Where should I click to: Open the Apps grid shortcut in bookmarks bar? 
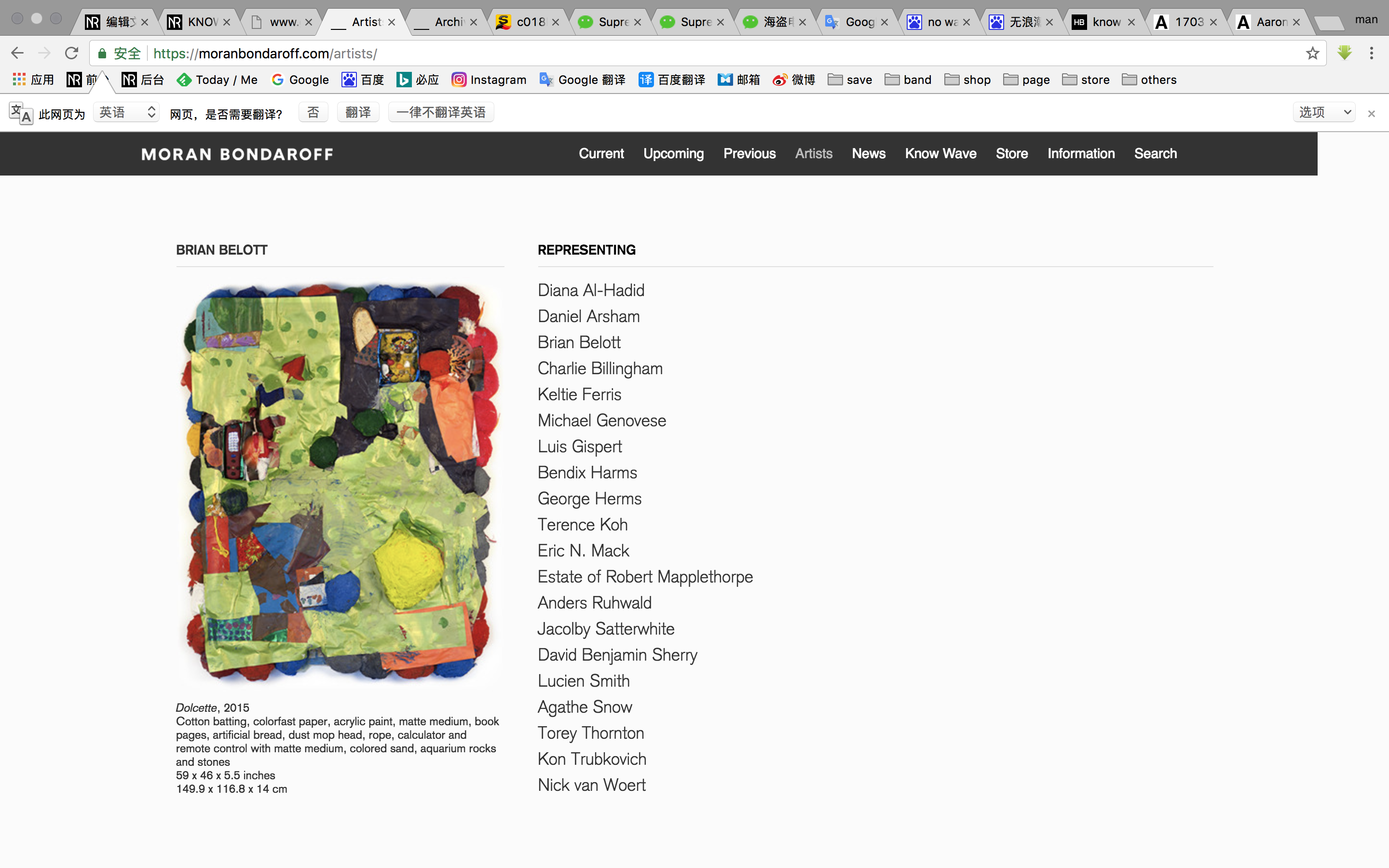tap(33, 80)
